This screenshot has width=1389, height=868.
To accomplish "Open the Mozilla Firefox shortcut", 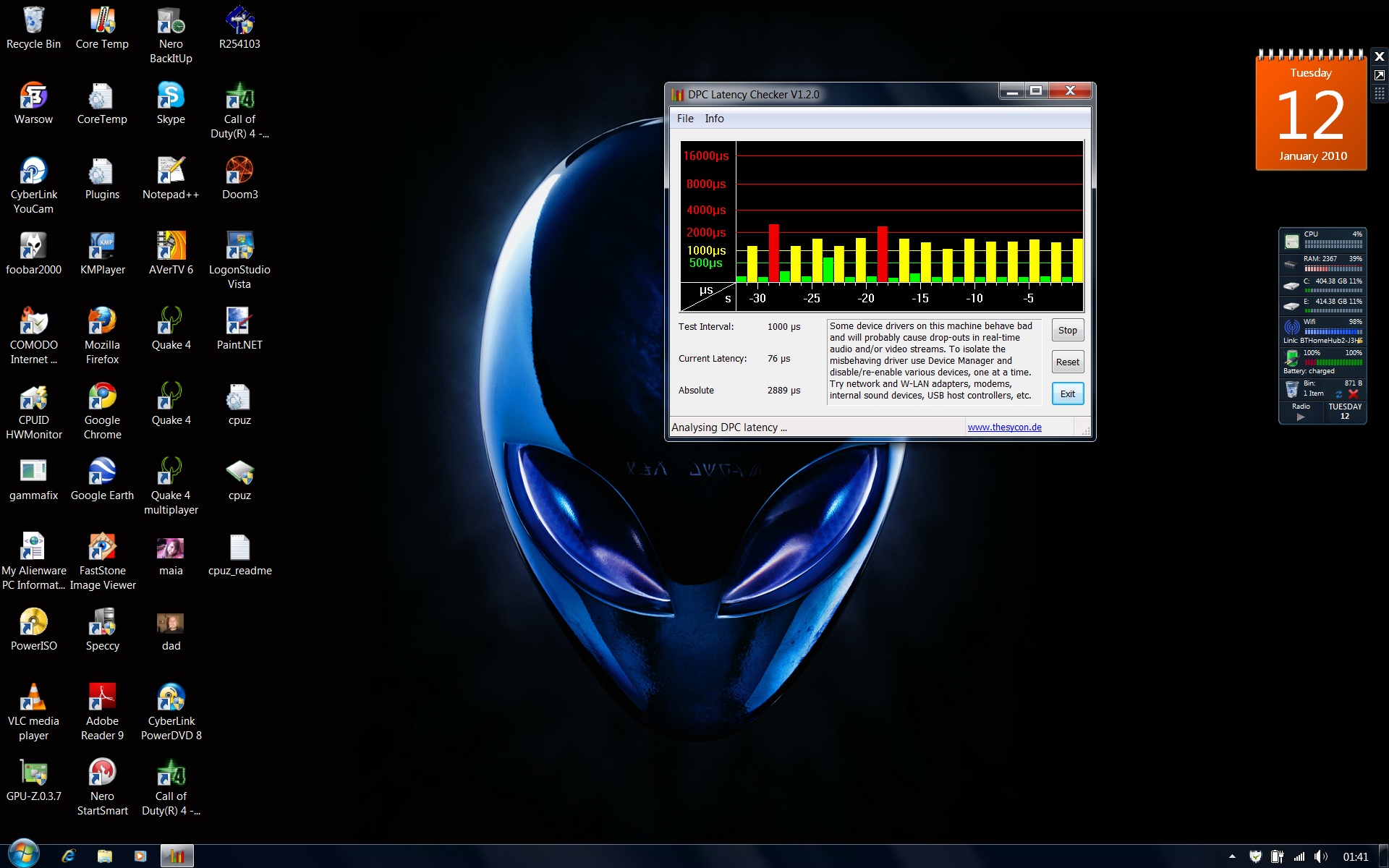I will tap(102, 337).
